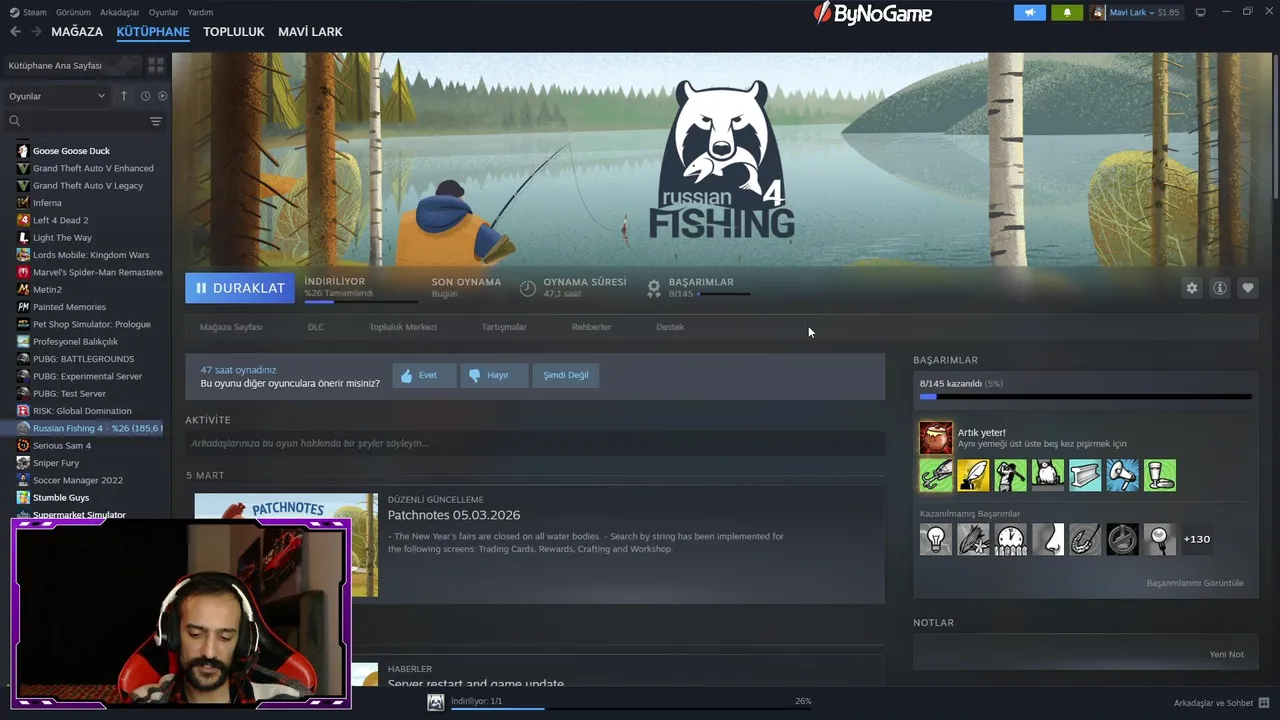Open the Yardım menu

click(x=200, y=12)
